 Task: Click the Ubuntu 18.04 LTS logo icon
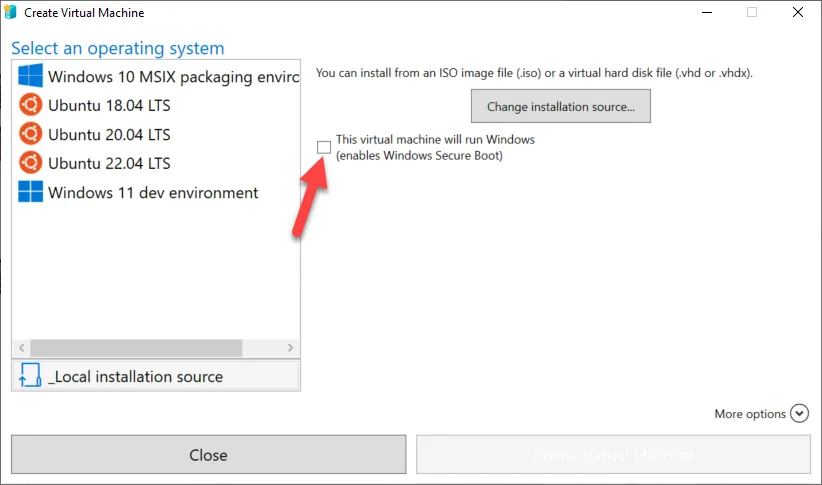click(30, 105)
